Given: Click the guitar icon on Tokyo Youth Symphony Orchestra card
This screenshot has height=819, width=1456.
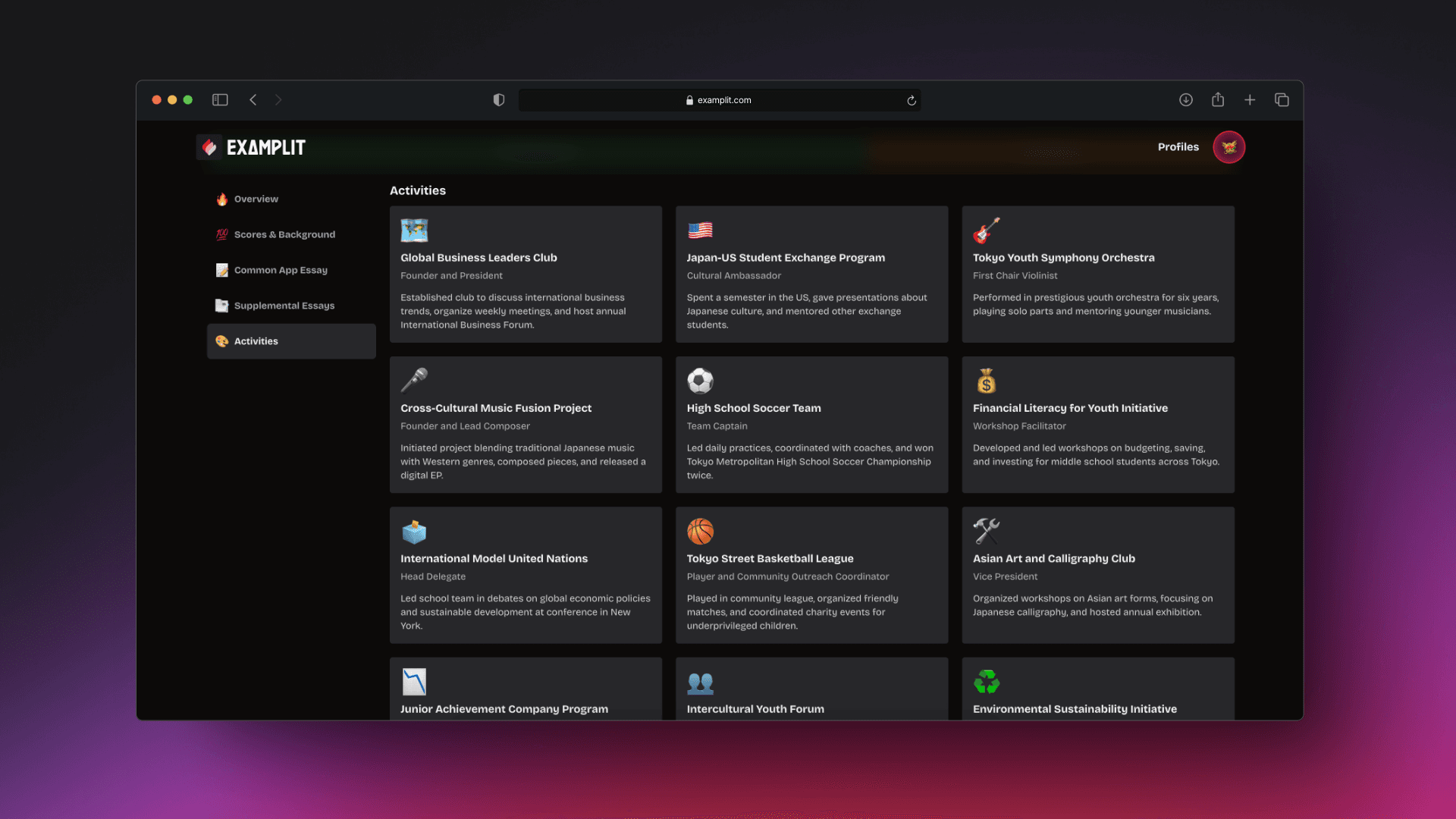Looking at the screenshot, I should [x=987, y=231].
